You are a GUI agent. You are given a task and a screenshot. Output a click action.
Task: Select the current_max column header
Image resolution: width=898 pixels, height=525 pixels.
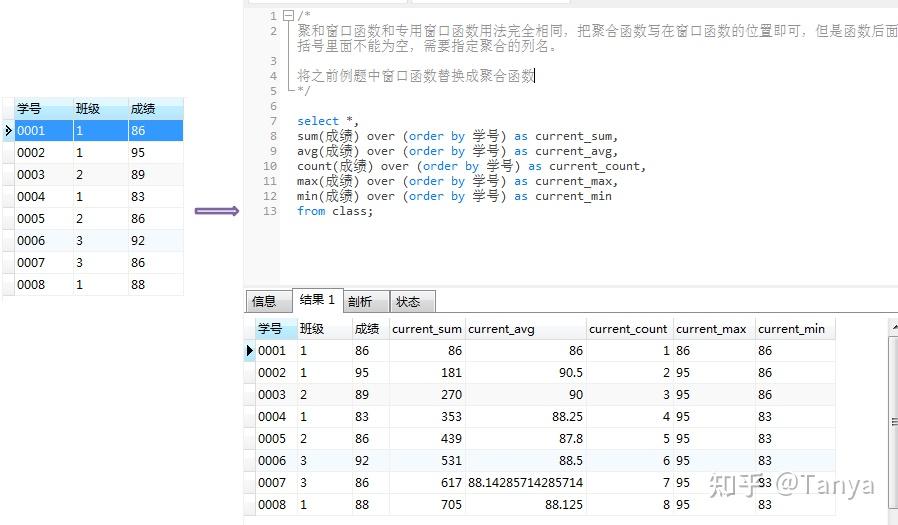point(714,329)
